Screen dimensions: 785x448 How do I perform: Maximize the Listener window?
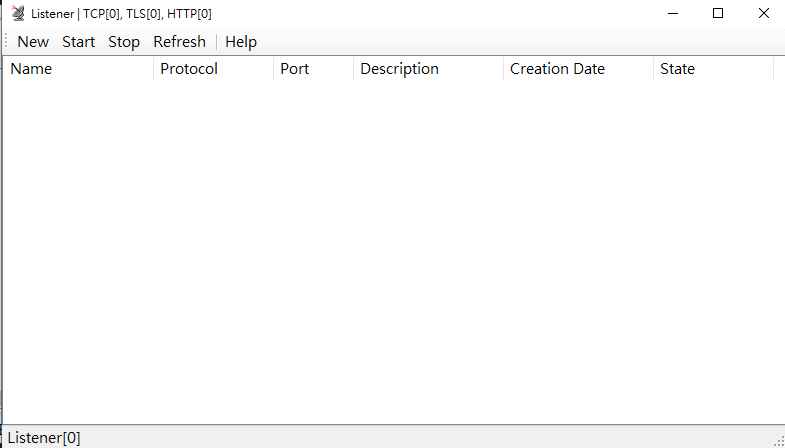coord(717,14)
